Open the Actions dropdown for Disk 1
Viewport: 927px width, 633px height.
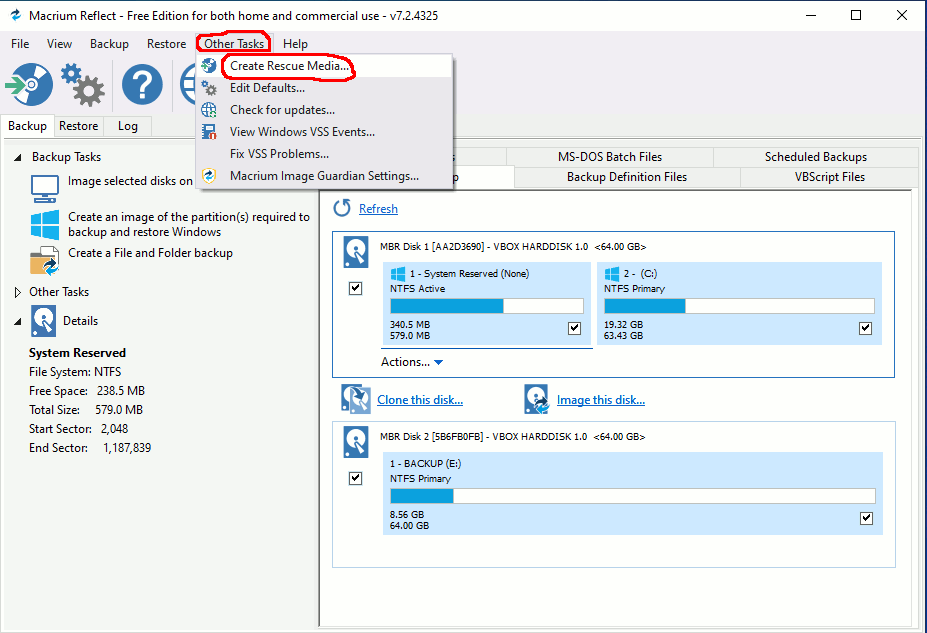click(412, 362)
